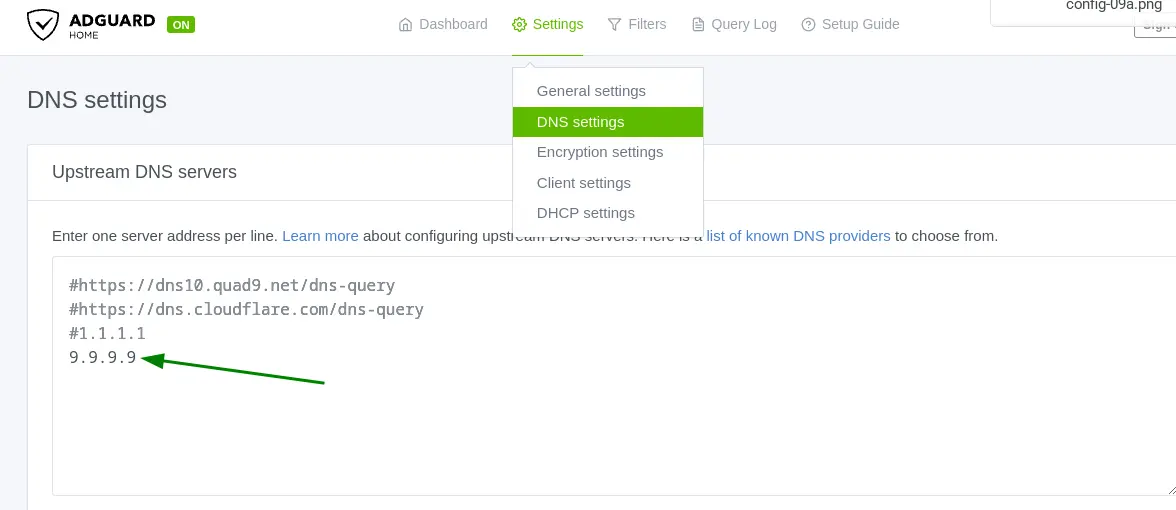
Task: Click the Query Log document icon
Action: [698, 24]
